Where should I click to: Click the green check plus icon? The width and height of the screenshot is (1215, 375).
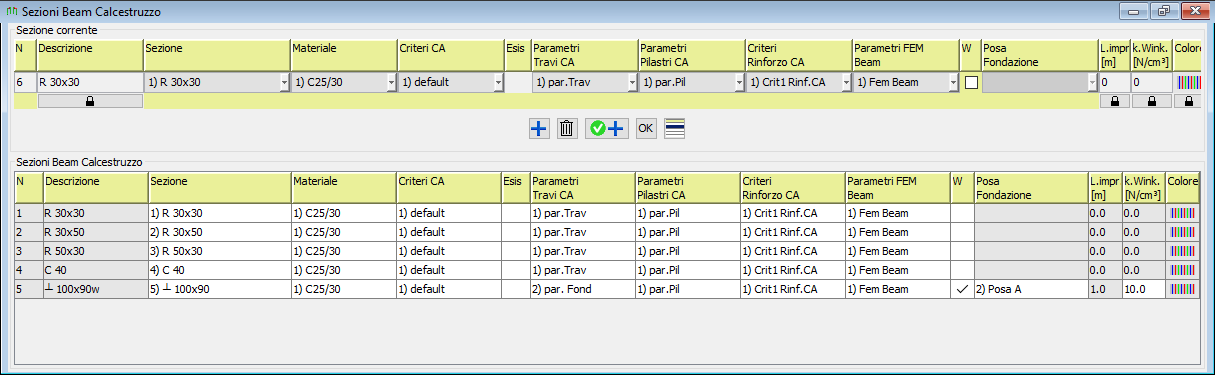pos(607,128)
